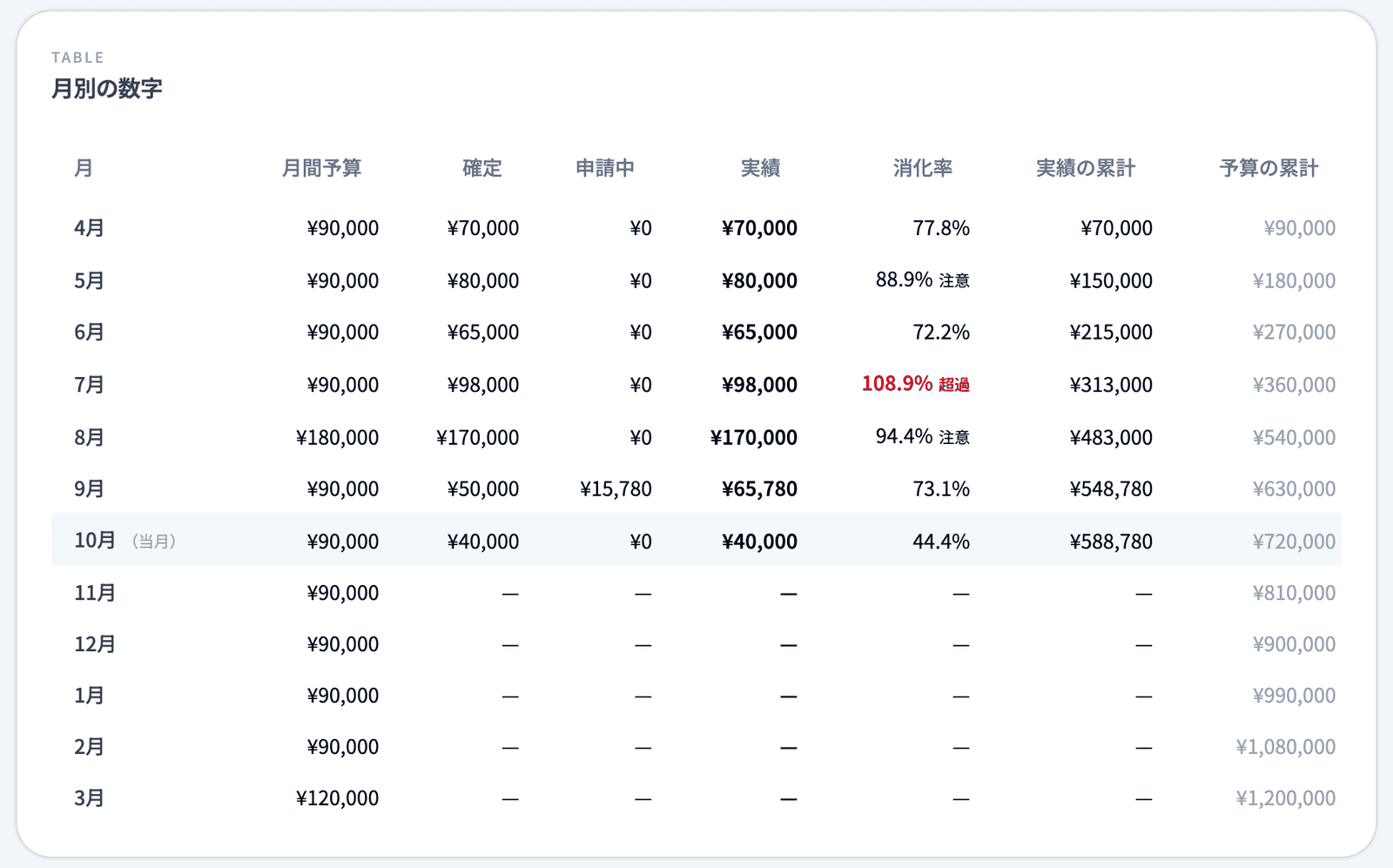Click the 77.8% consumption rate
The width and height of the screenshot is (1393, 868).
941,228
